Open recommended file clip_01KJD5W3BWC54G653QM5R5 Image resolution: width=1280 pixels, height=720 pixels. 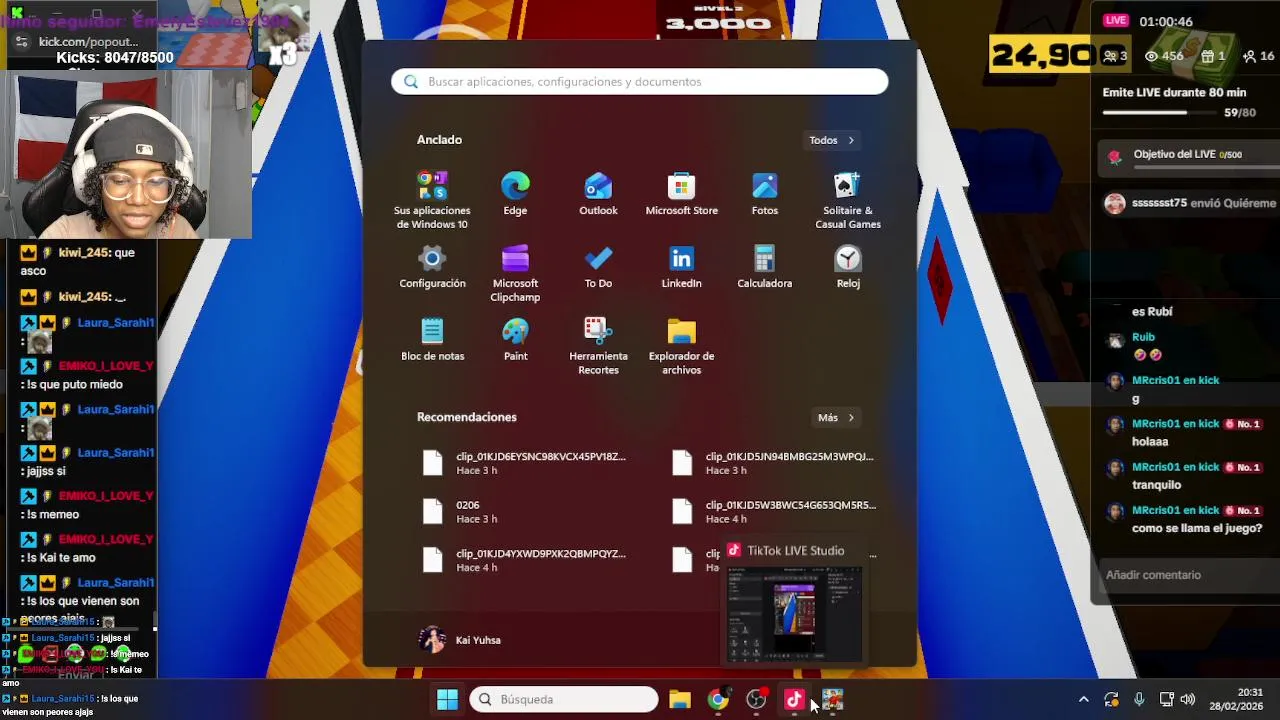pos(775,511)
